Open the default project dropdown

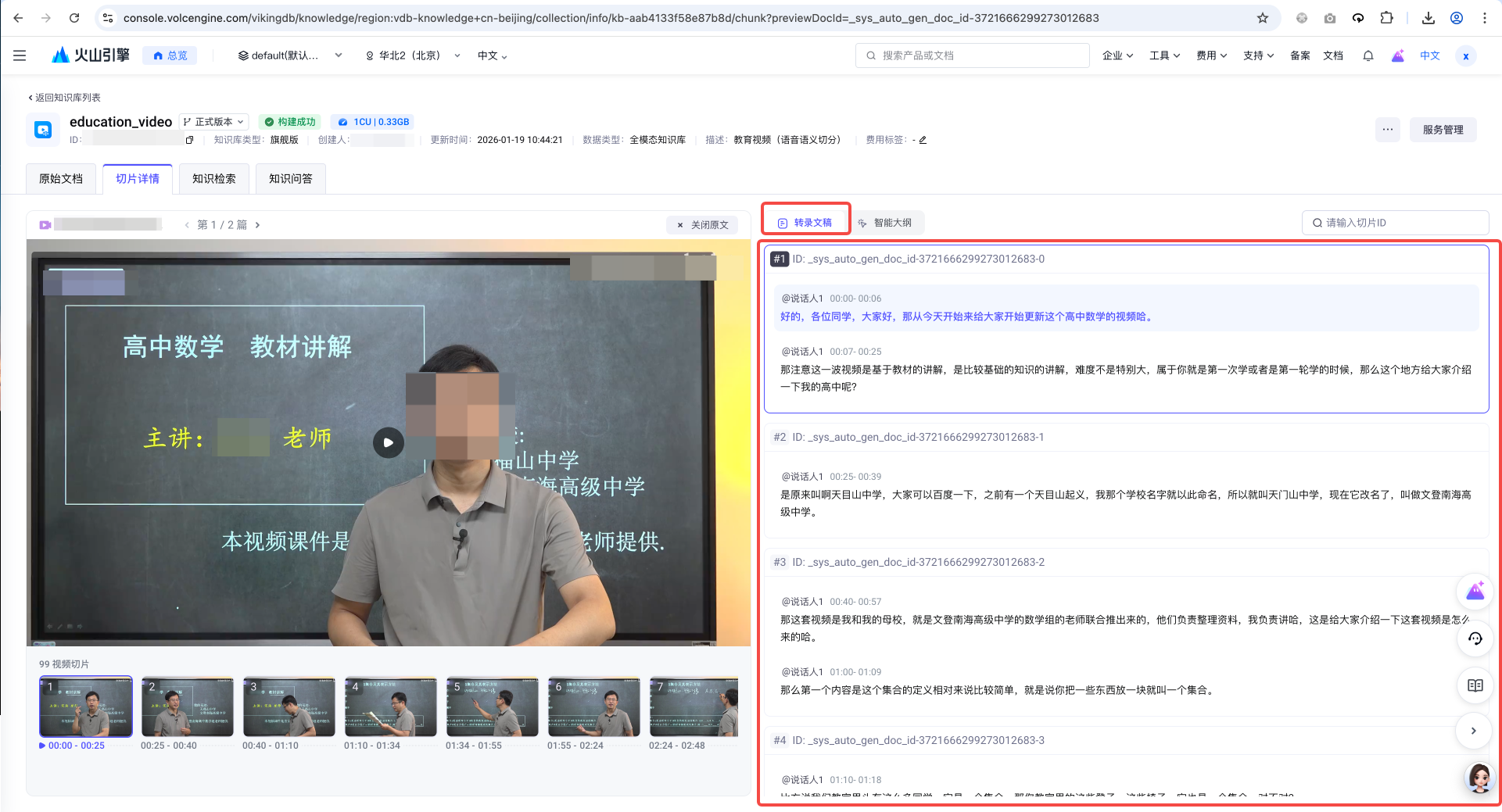click(290, 55)
